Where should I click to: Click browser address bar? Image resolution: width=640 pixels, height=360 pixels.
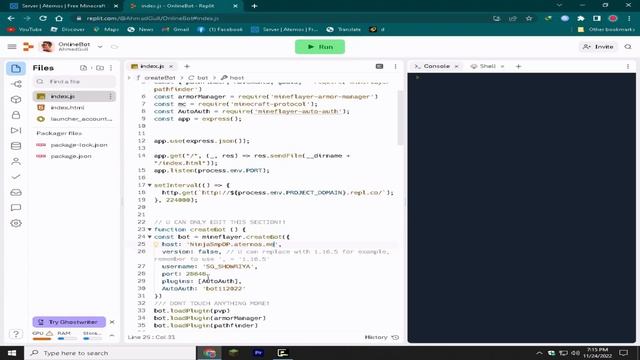coord(282,18)
